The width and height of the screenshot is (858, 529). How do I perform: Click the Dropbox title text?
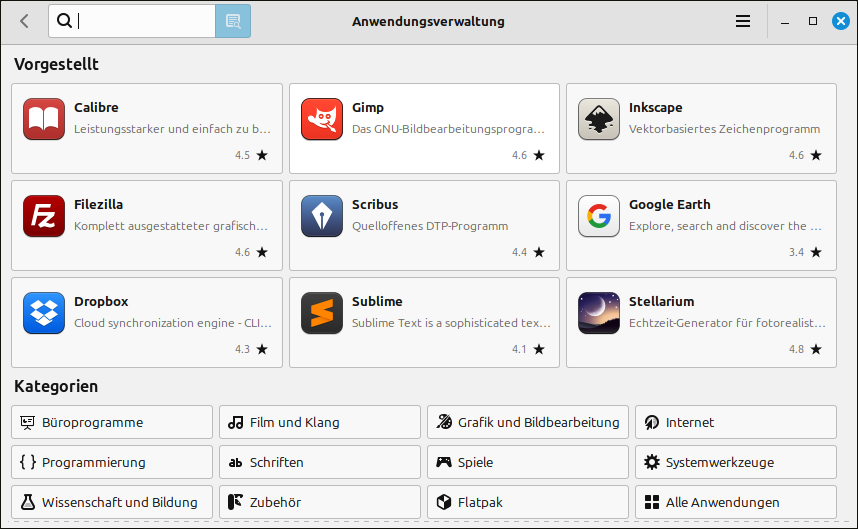tap(101, 301)
